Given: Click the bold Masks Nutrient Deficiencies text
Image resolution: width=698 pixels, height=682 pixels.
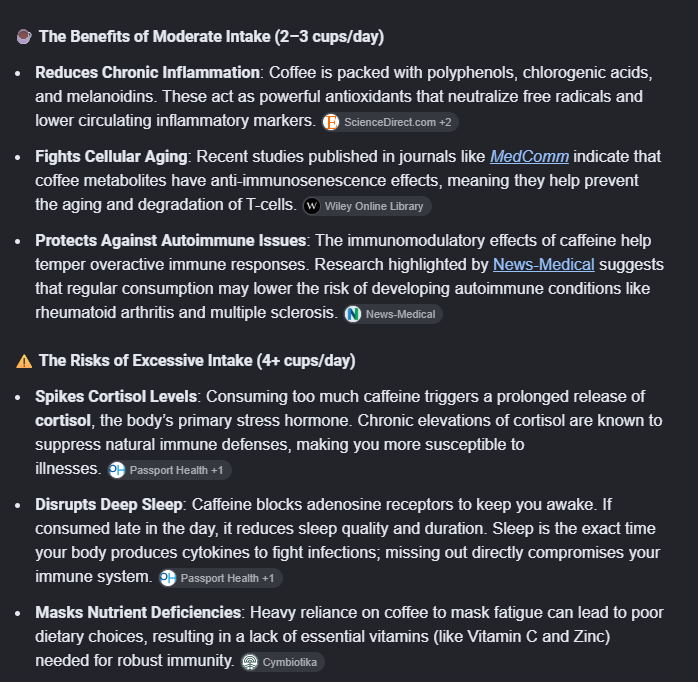Looking at the screenshot, I should coord(138,613).
